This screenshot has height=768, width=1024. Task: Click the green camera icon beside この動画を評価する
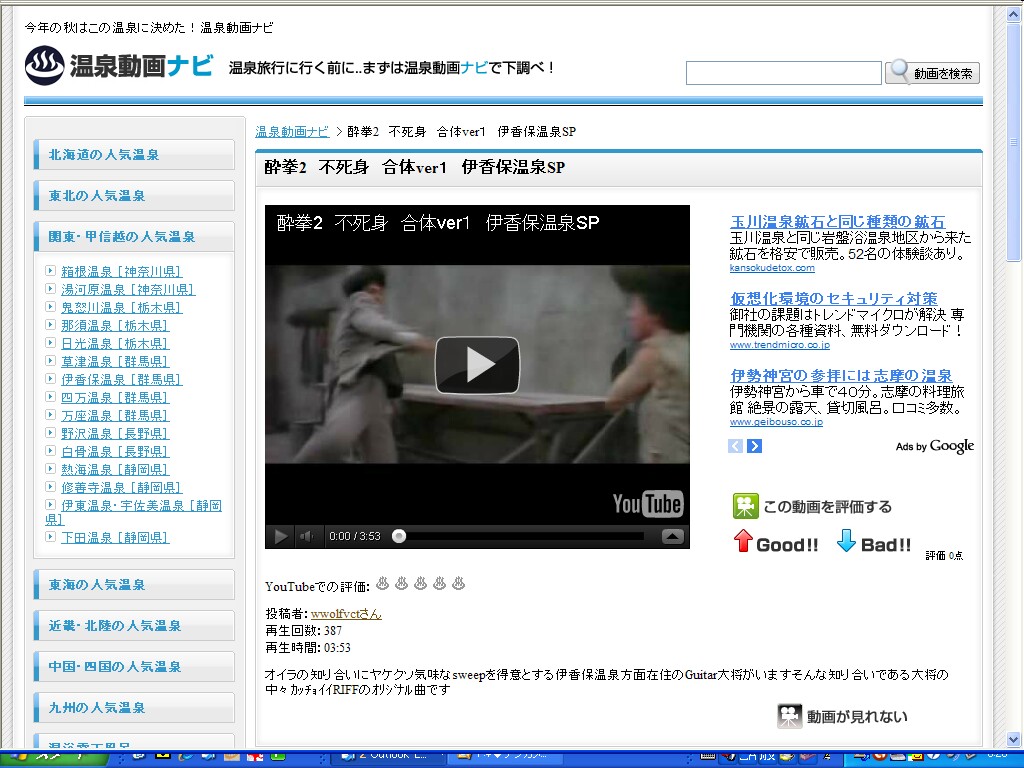(x=746, y=506)
